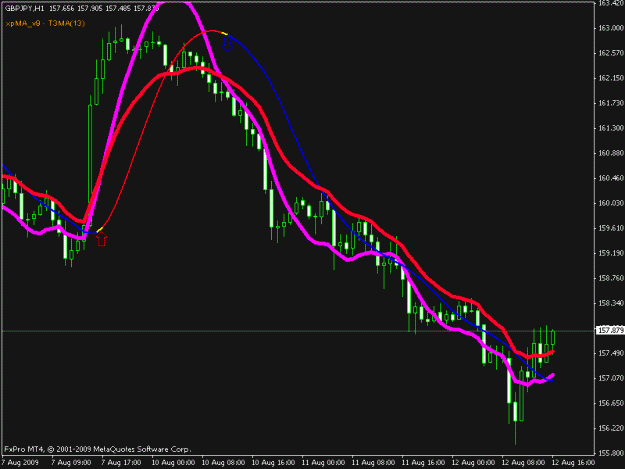Click the 155.800 price axis label
Screen dimensions: 625x469
point(611,453)
